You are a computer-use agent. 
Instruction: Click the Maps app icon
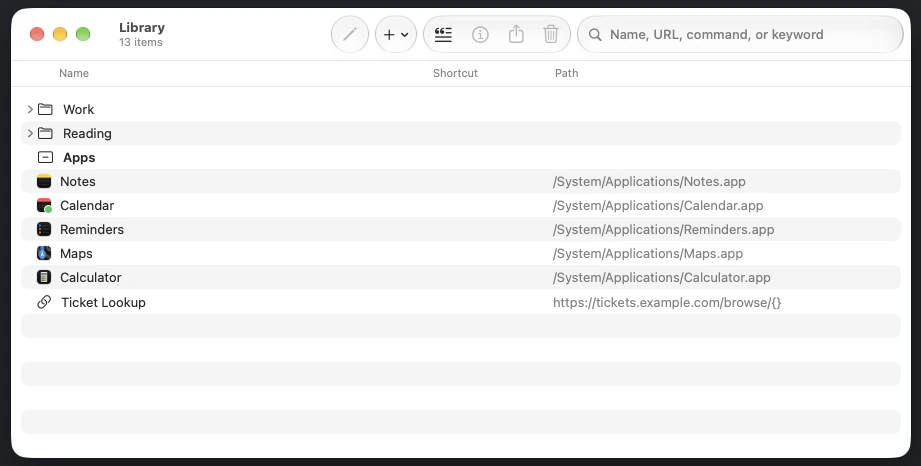pos(44,253)
